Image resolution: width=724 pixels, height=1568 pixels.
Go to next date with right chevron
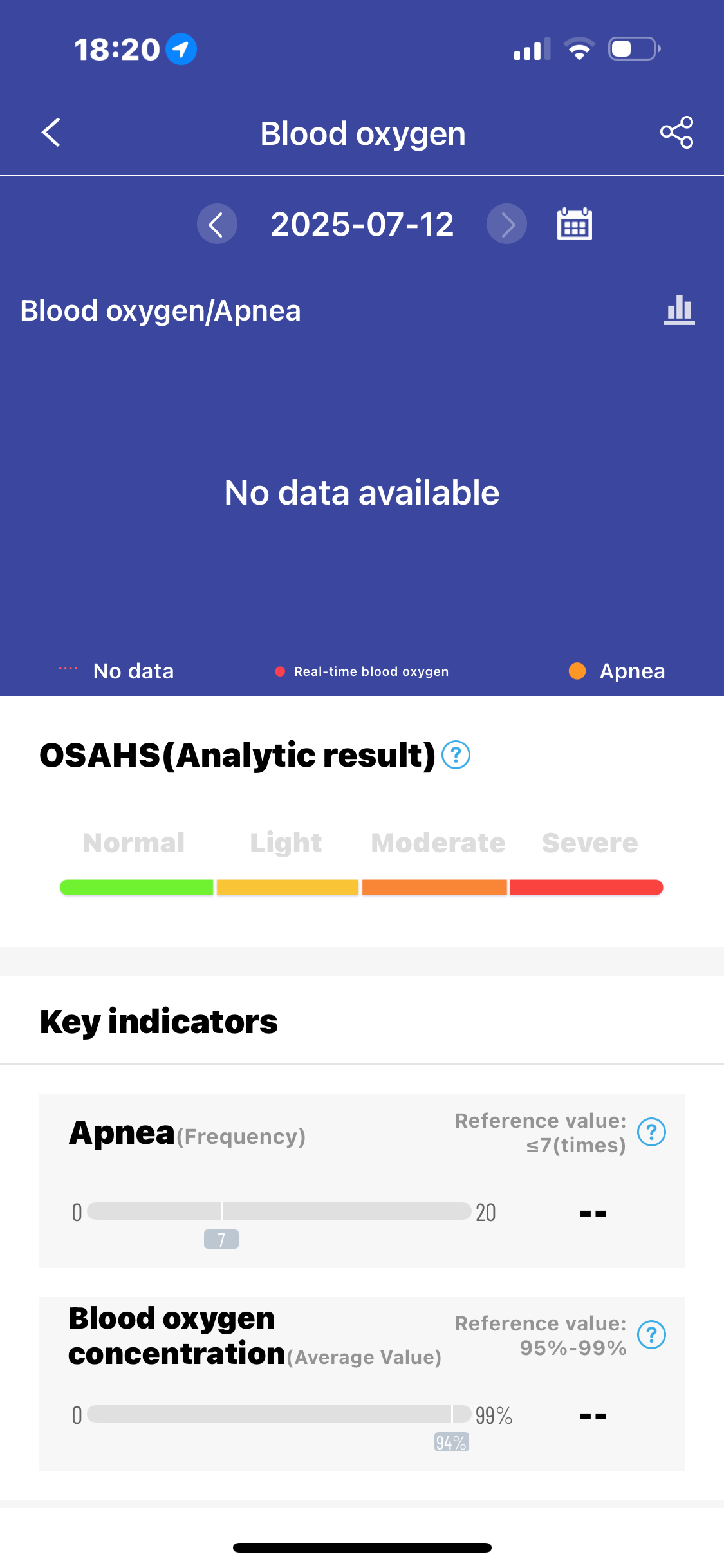pos(506,224)
